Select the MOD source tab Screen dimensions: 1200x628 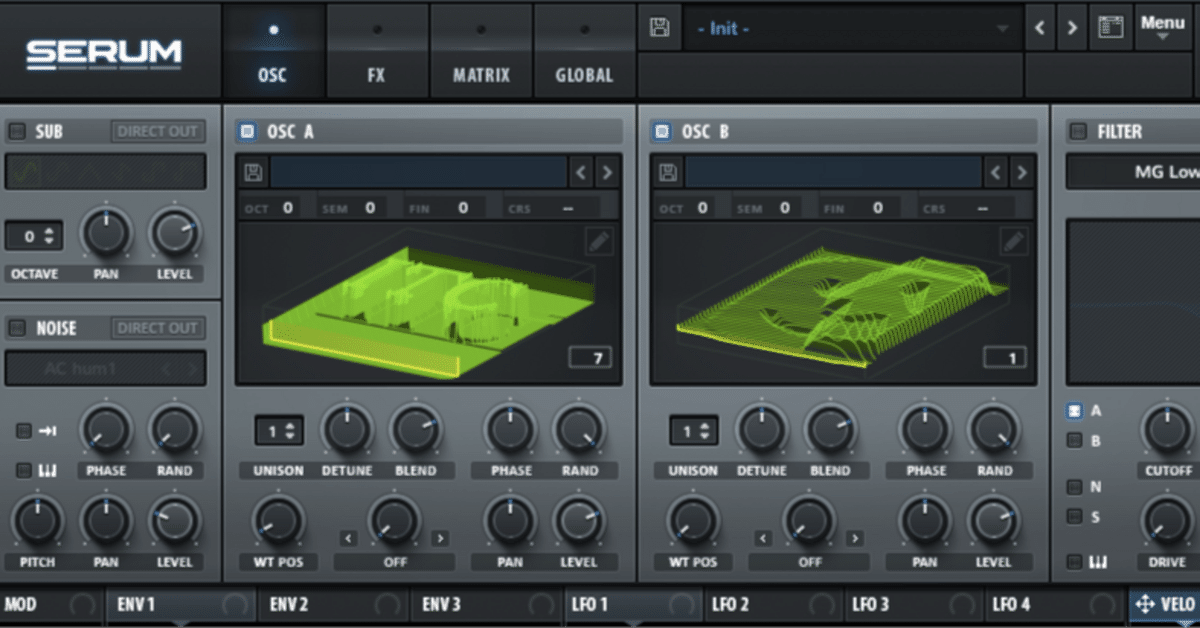[50, 604]
